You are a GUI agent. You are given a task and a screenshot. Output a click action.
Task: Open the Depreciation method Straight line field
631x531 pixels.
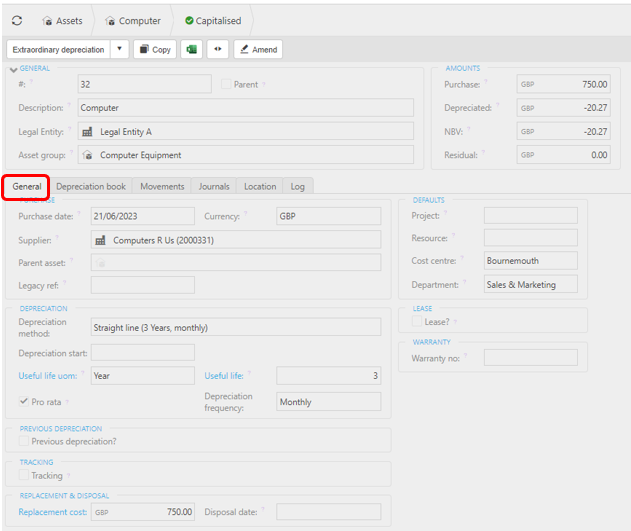236,327
